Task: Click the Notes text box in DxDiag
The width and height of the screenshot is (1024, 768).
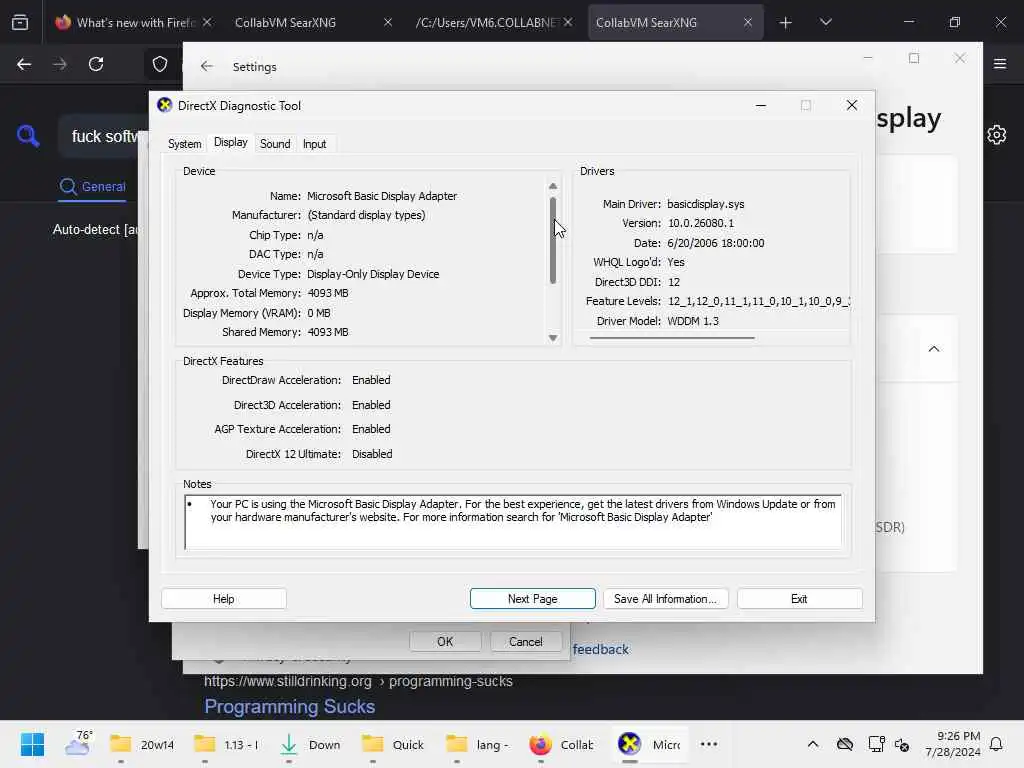Action: (x=513, y=522)
